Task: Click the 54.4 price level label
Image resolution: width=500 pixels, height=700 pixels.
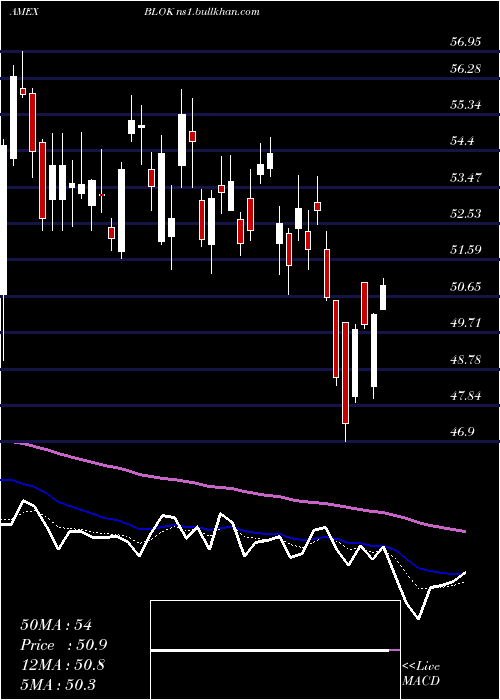Action: (462, 141)
